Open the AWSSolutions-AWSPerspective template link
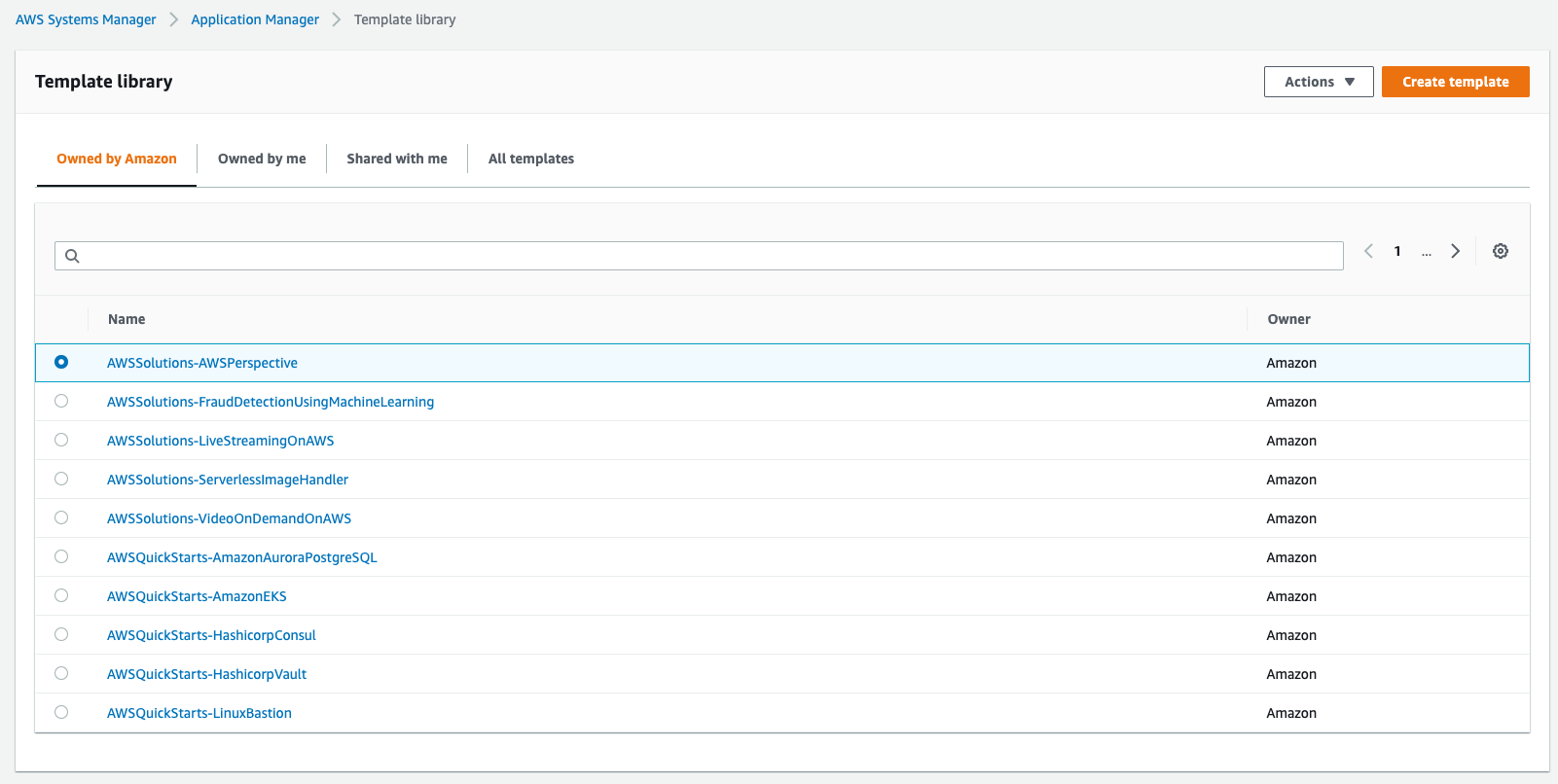 pyautogui.click(x=202, y=363)
